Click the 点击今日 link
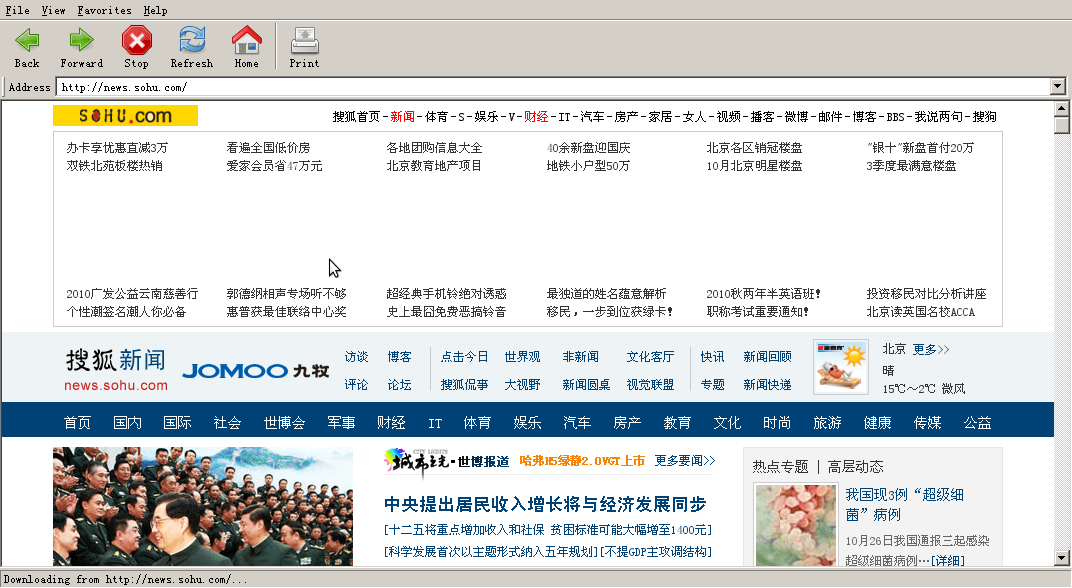The height and width of the screenshot is (588, 1072). (464, 357)
